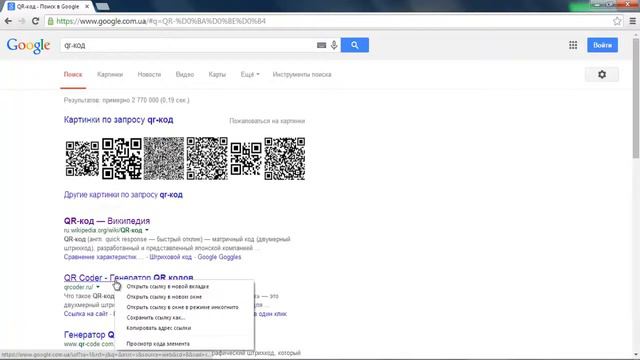The height and width of the screenshot is (360, 640).
Task: Open the third dense QR code thumbnail
Action: (164, 159)
